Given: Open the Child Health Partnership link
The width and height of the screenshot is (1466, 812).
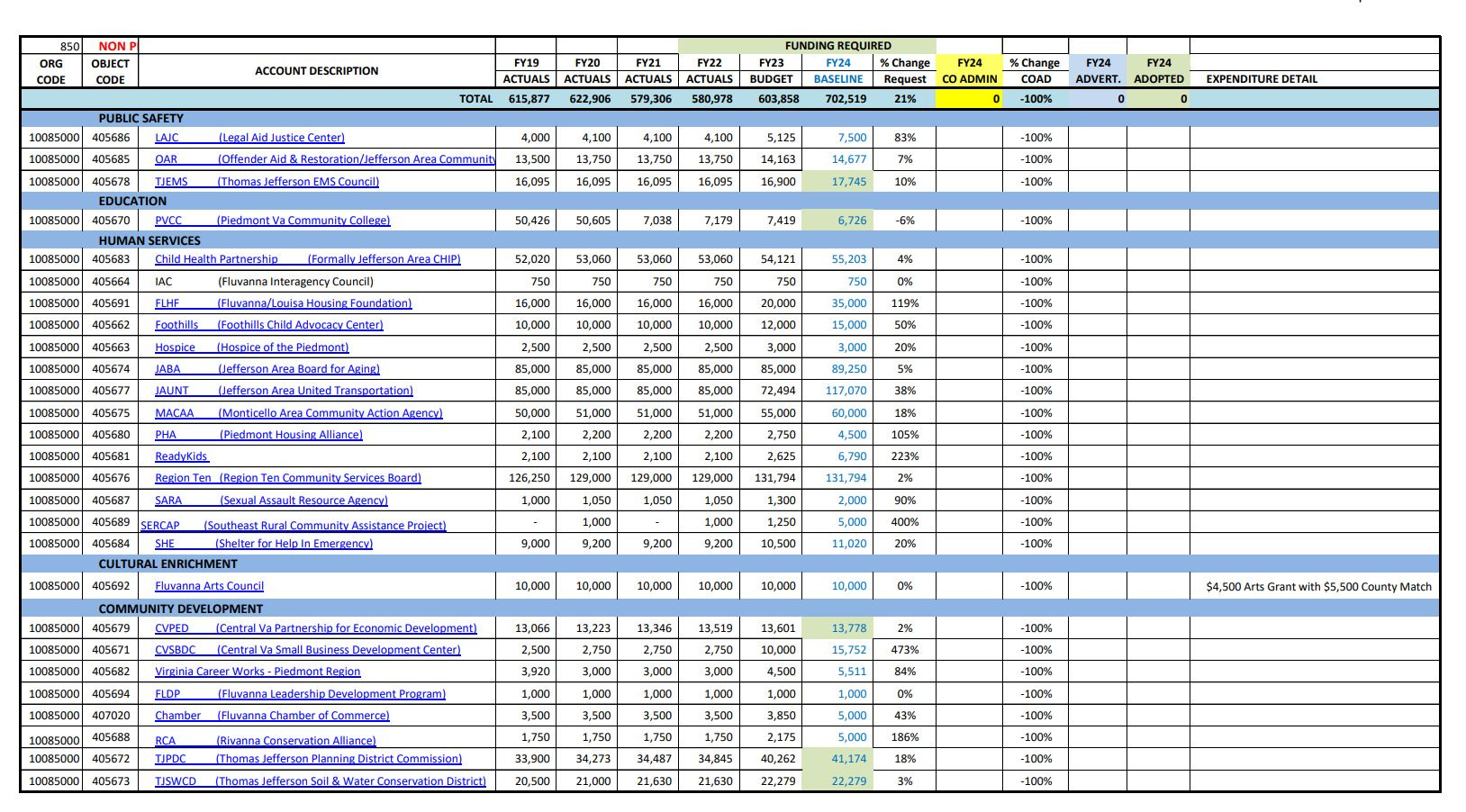Looking at the screenshot, I should [307, 259].
